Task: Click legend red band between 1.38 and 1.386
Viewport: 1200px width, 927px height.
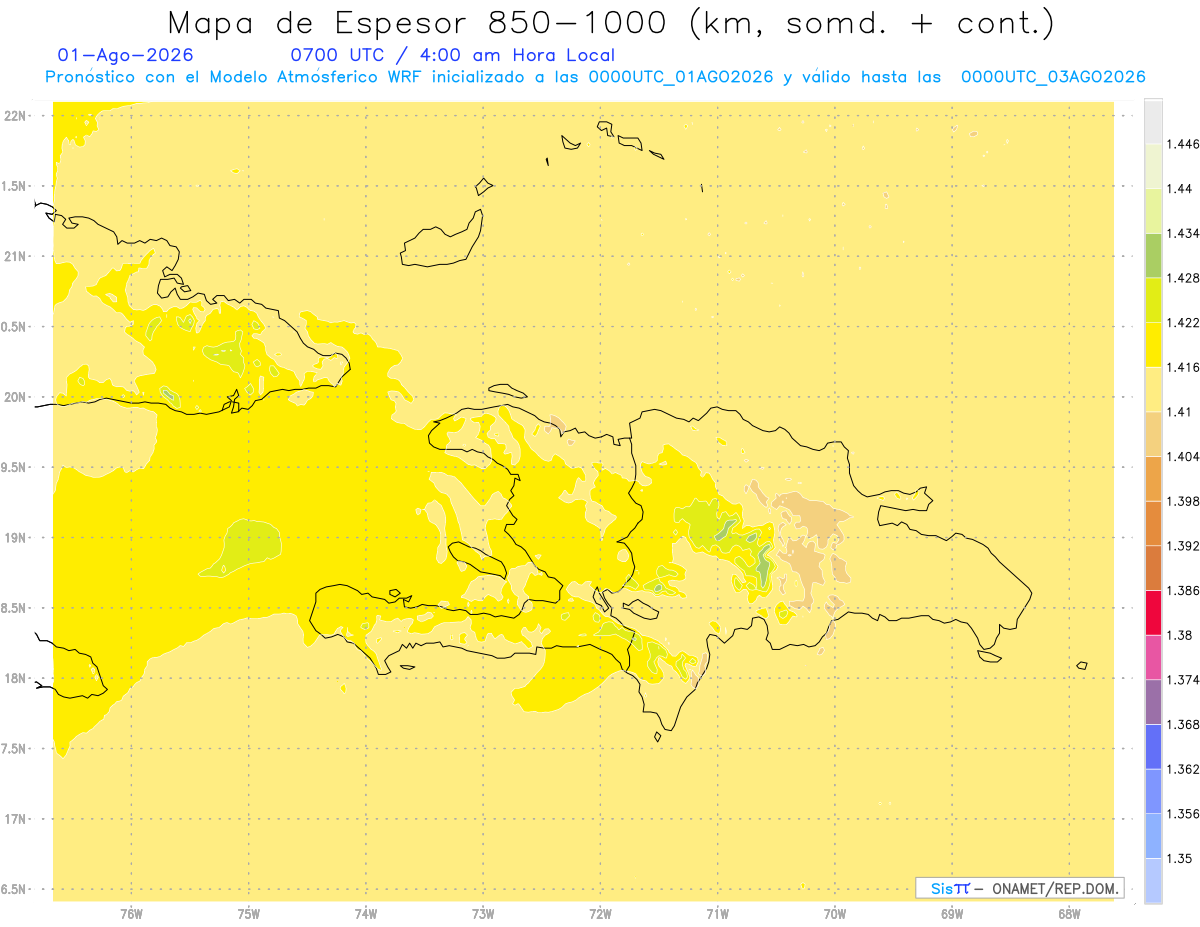Action: [1153, 613]
